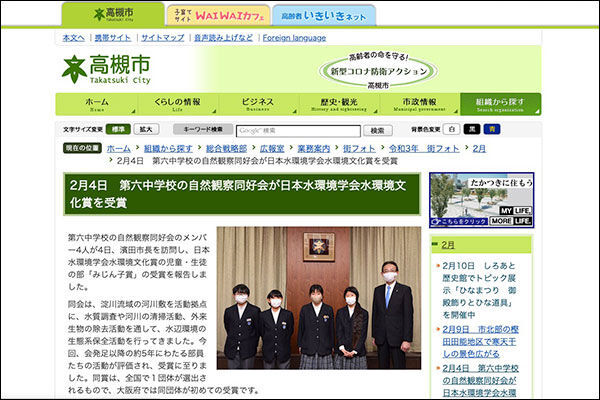Click the 検索 button
This screenshot has width=600, height=400.
pyautogui.click(x=378, y=131)
